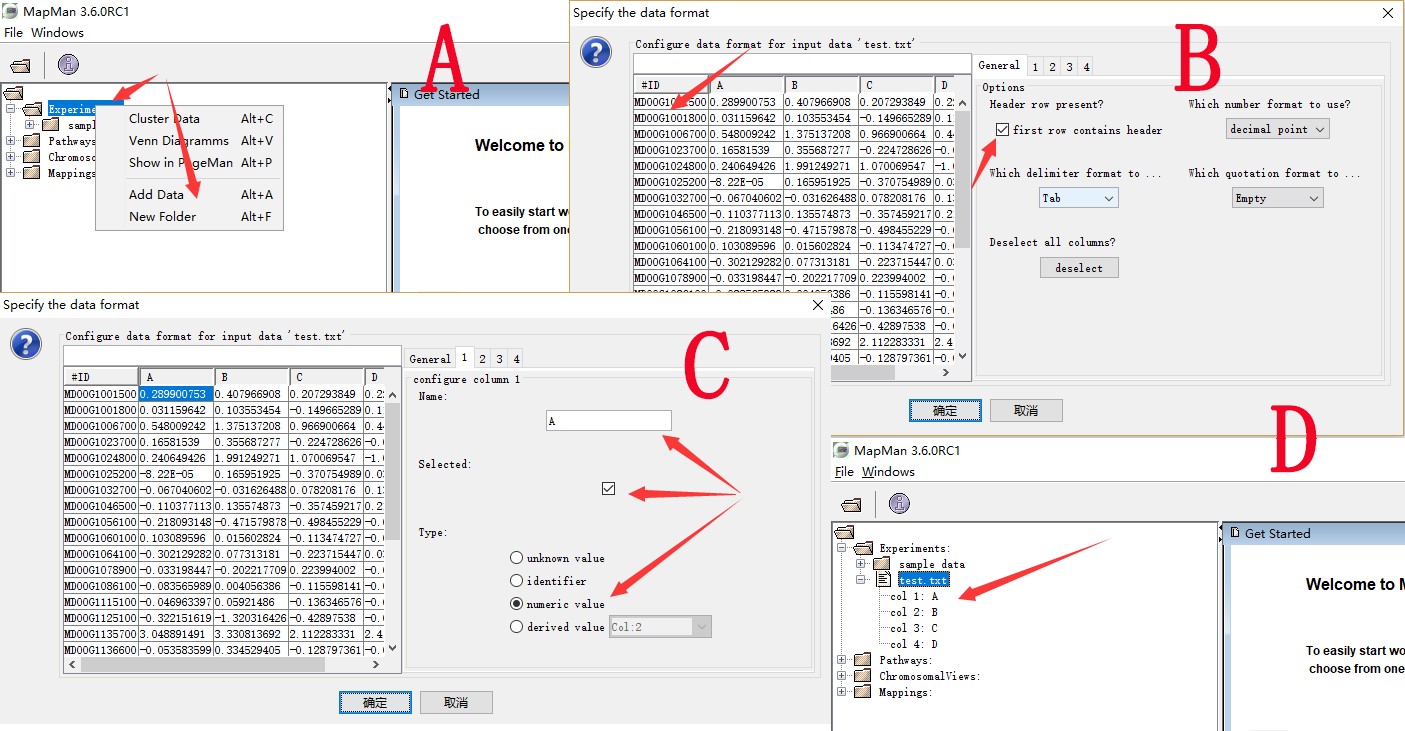This screenshot has width=1405, height=731.
Task: Switch to tab 2 in column 1 configuration dialog
Action: point(482,358)
